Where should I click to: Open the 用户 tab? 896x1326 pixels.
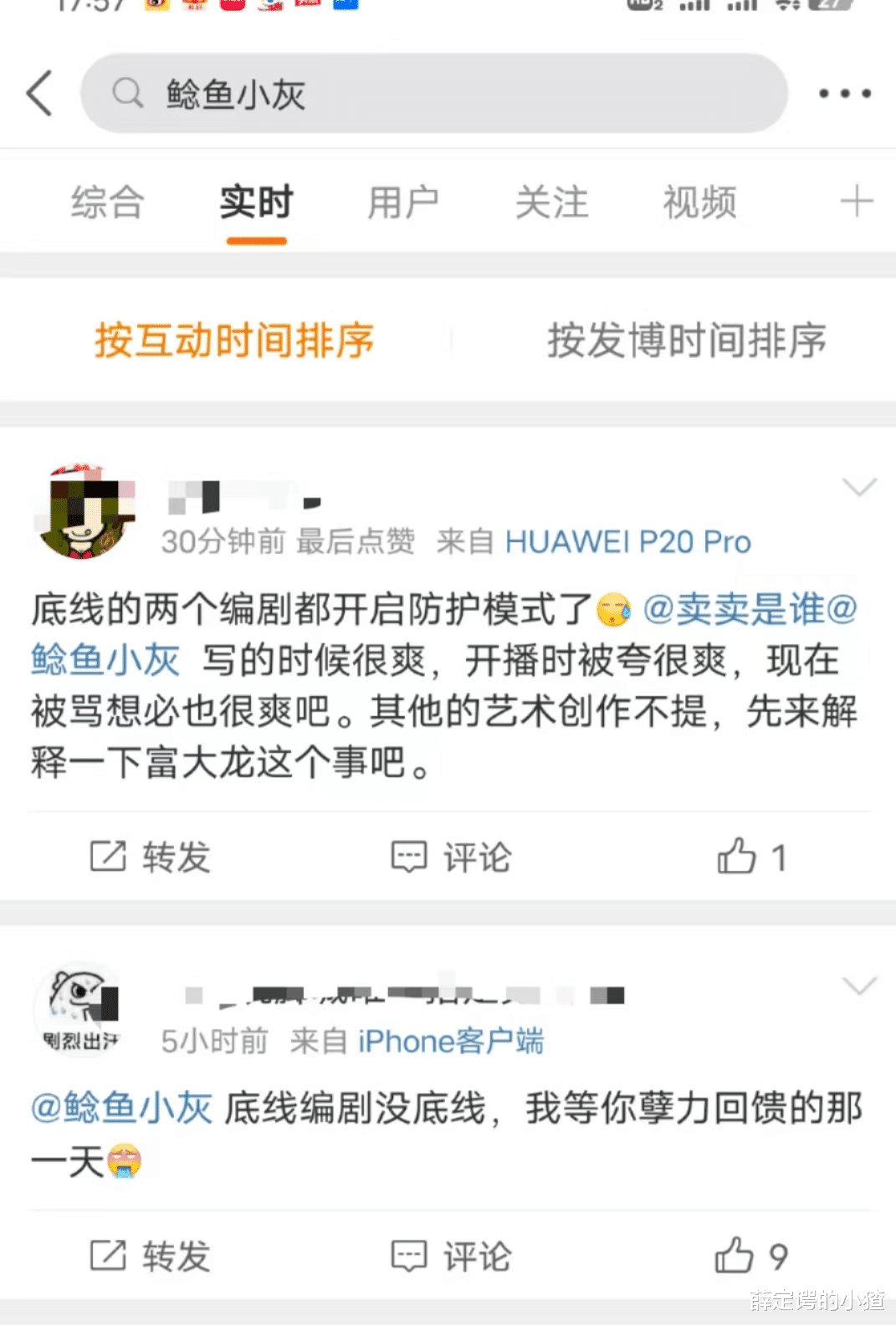click(403, 202)
